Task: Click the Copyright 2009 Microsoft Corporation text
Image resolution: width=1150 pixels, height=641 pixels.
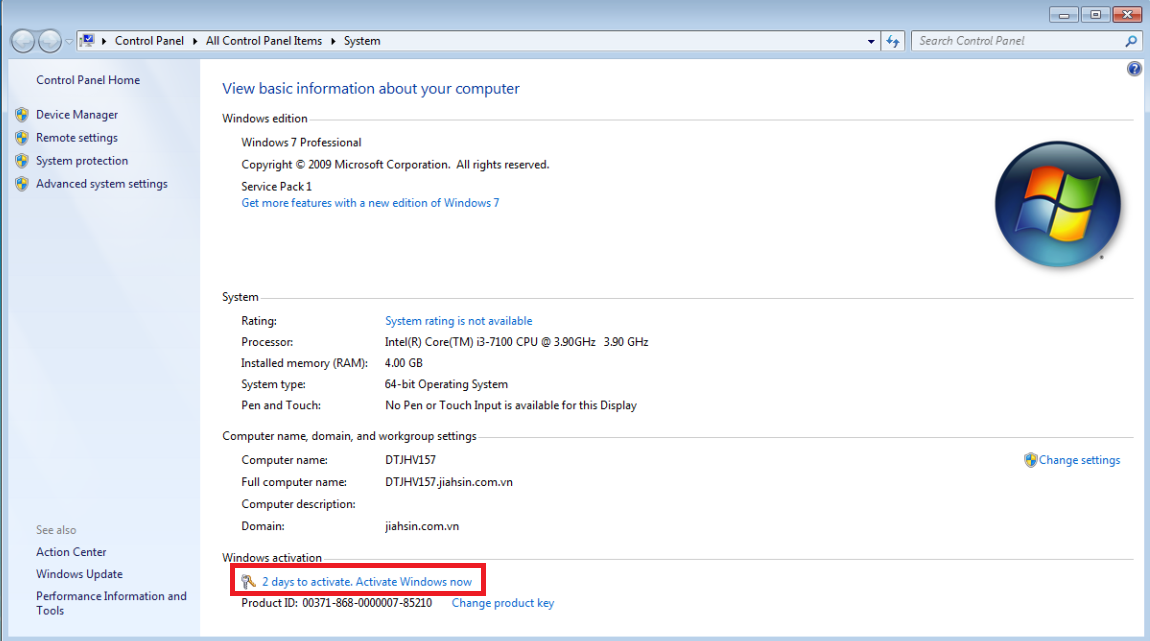Action: click(395, 164)
